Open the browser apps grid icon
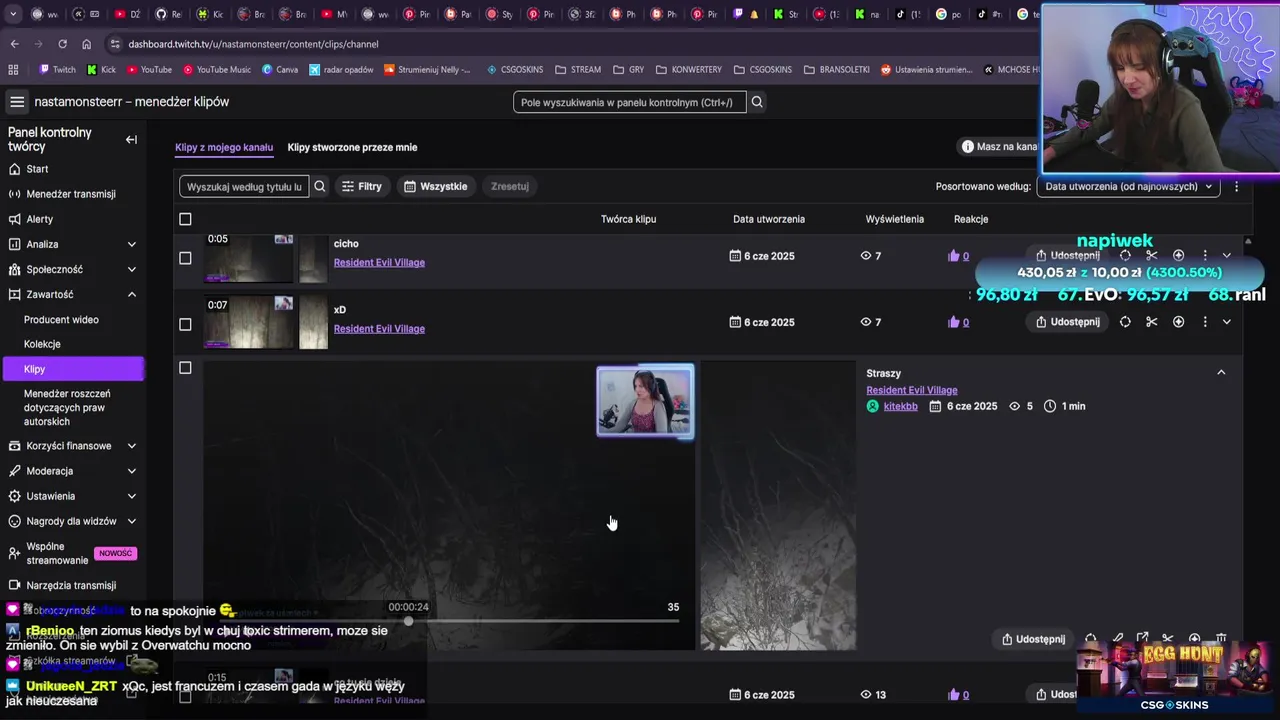The width and height of the screenshot is (1280, 720). (x=13, y=70)
